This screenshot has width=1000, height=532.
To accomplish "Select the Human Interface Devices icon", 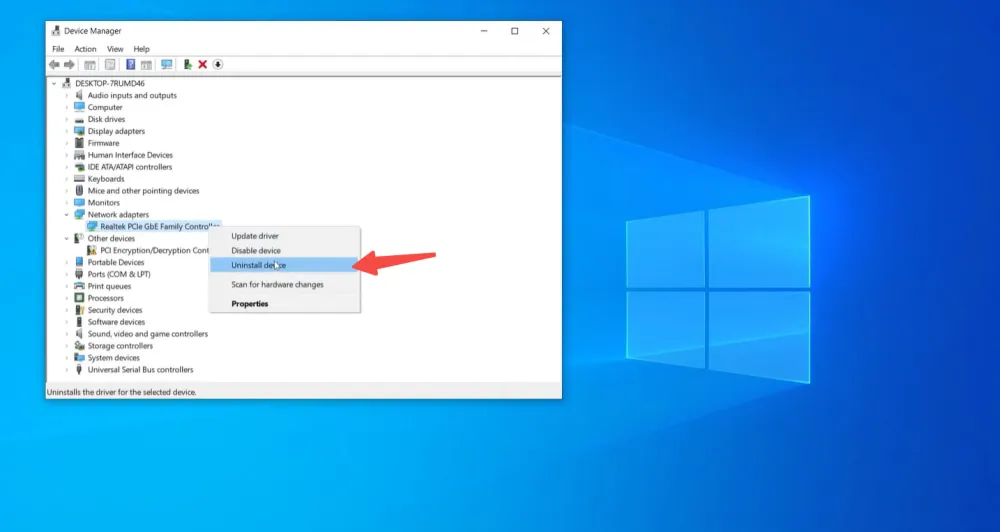I will tap(79, 155).
